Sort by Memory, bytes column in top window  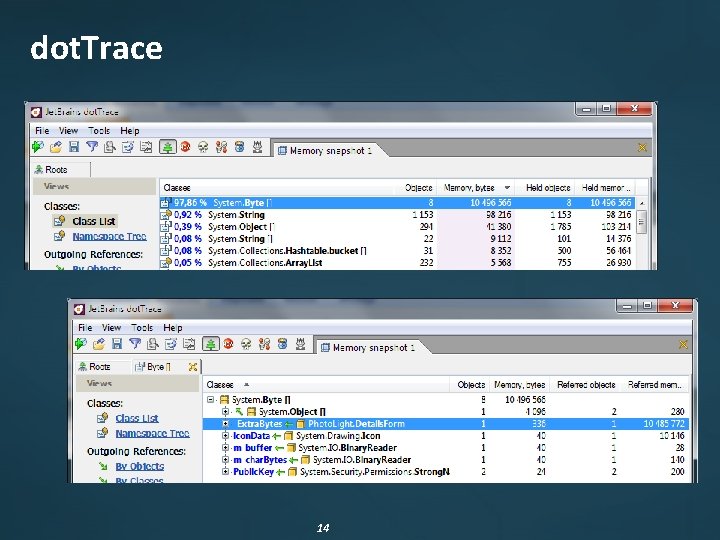pos(475,187)
